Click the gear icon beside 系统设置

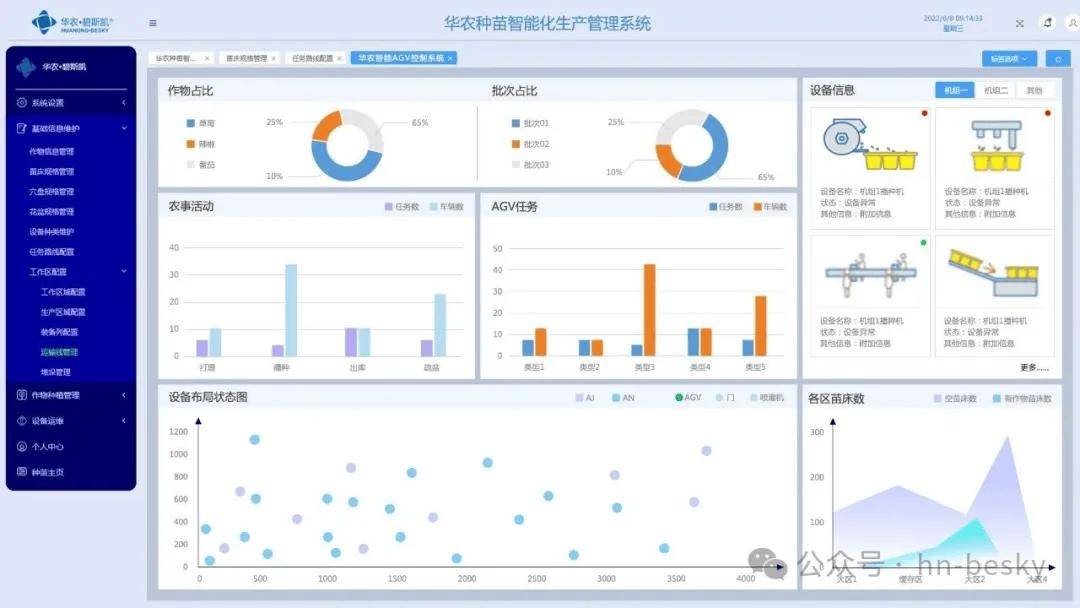[x=22, y=103]
